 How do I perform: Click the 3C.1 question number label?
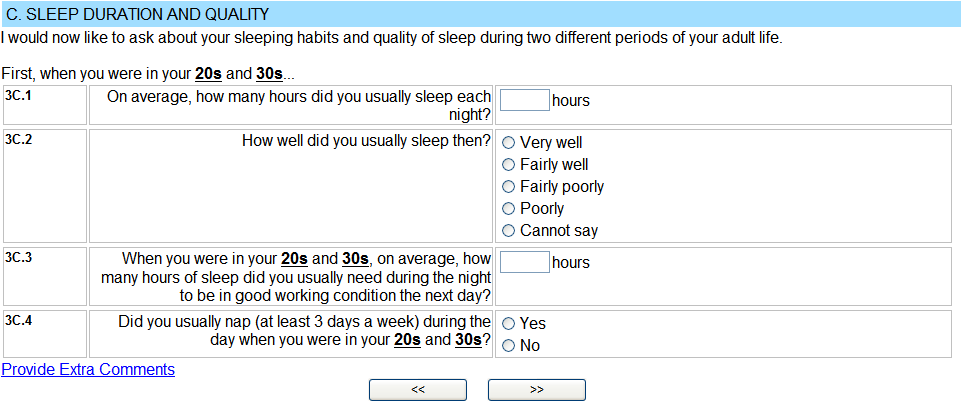tap(19, 95)
